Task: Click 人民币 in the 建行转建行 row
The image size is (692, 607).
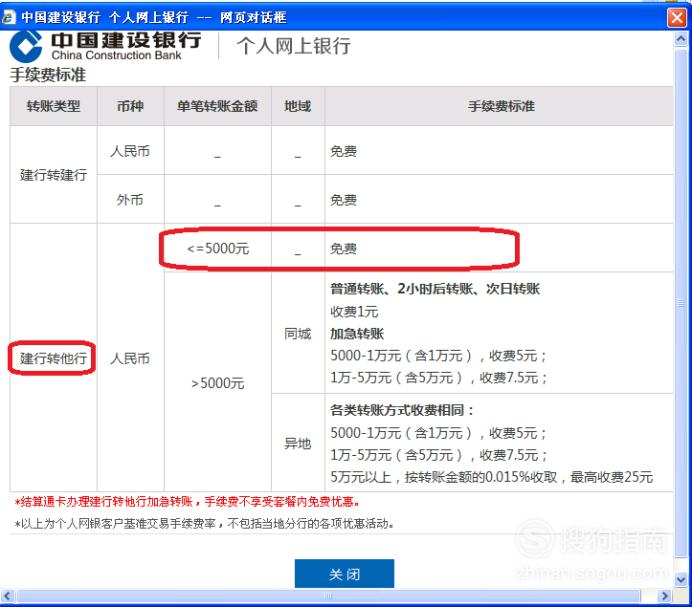Action: pyautogui.click(x=130, y=151)
